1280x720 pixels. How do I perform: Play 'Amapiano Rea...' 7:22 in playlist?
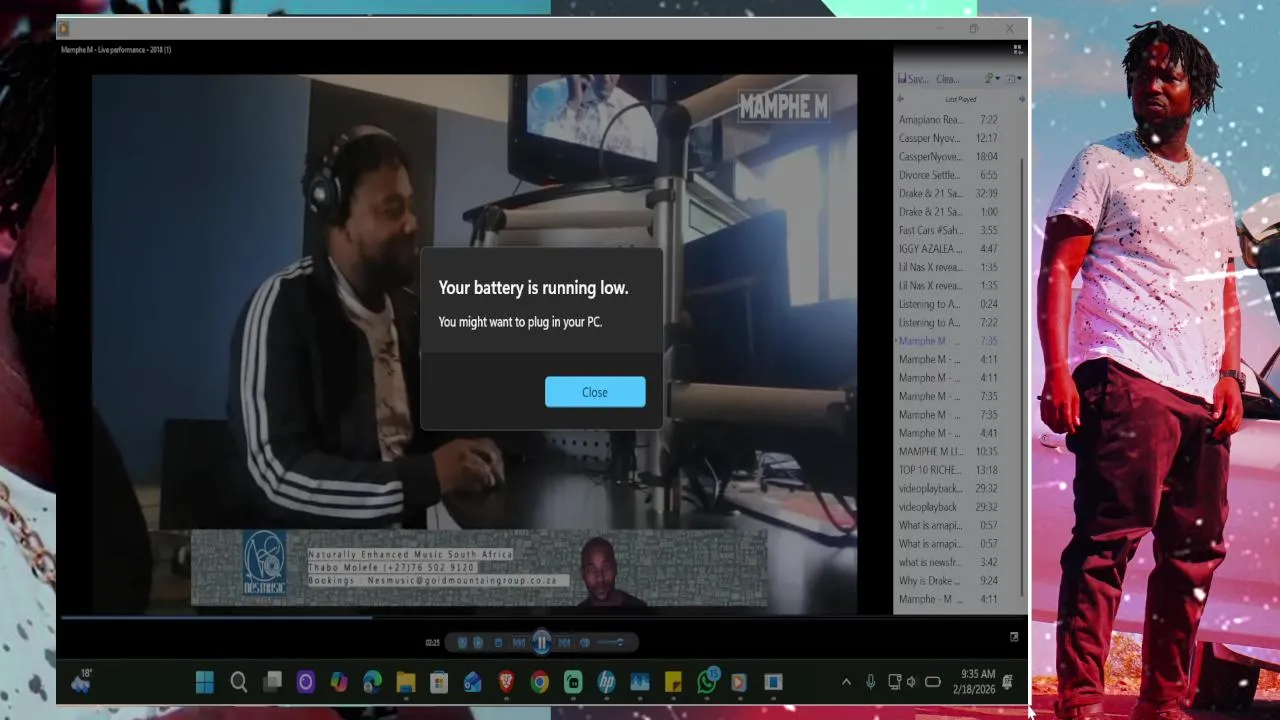pos(948,120)
